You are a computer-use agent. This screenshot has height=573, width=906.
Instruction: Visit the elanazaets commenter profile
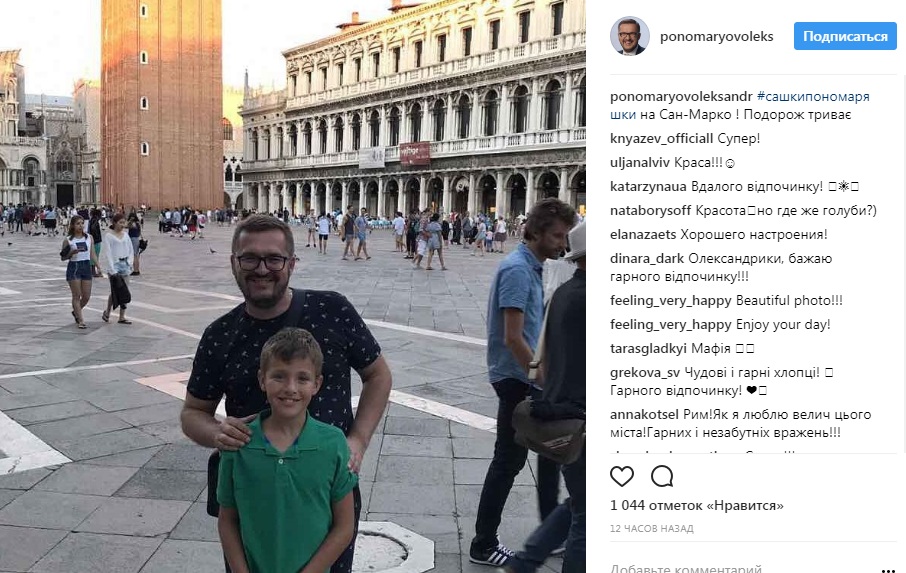643,235
